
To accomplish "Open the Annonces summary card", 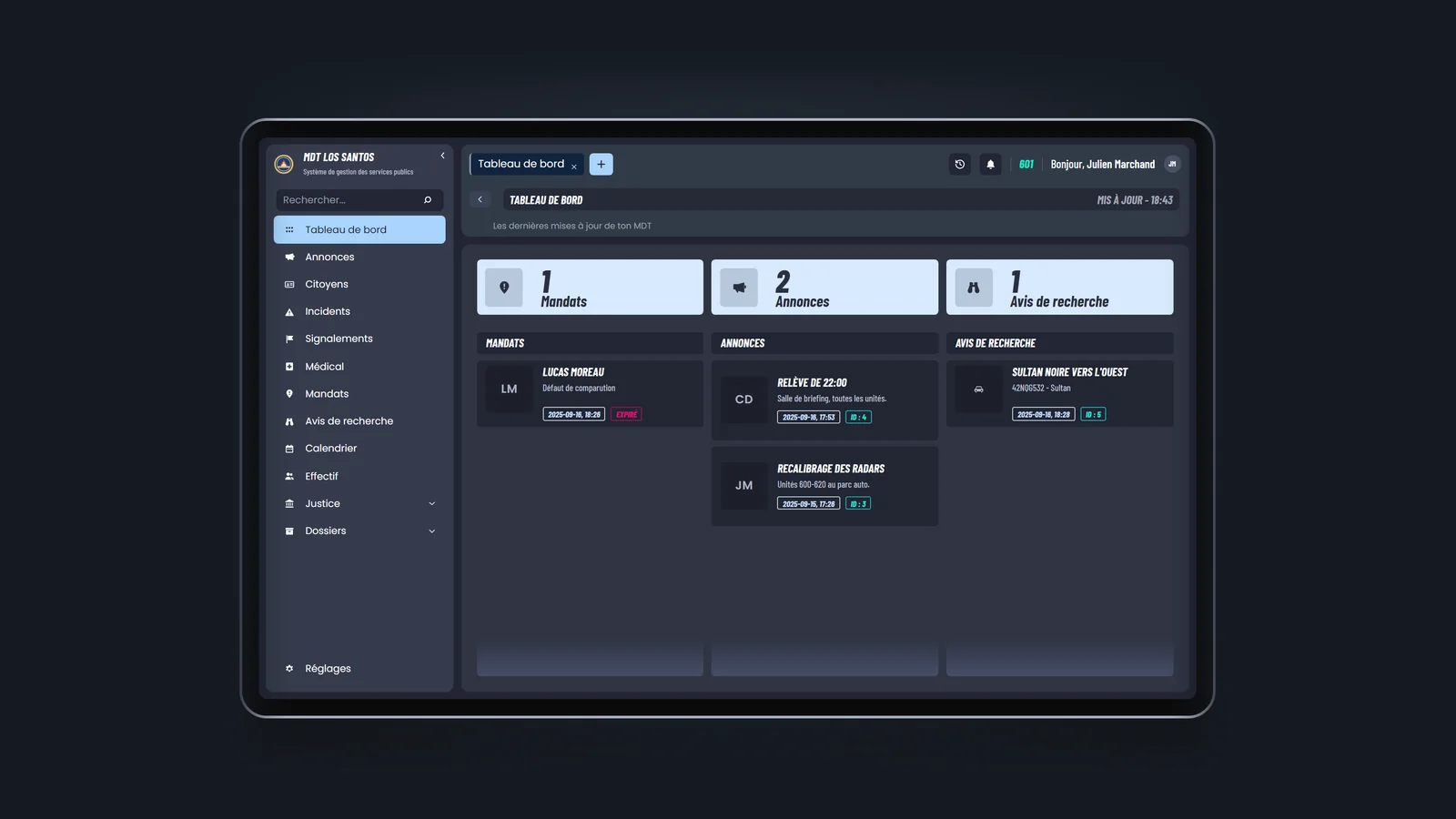I will coord(824,288).
